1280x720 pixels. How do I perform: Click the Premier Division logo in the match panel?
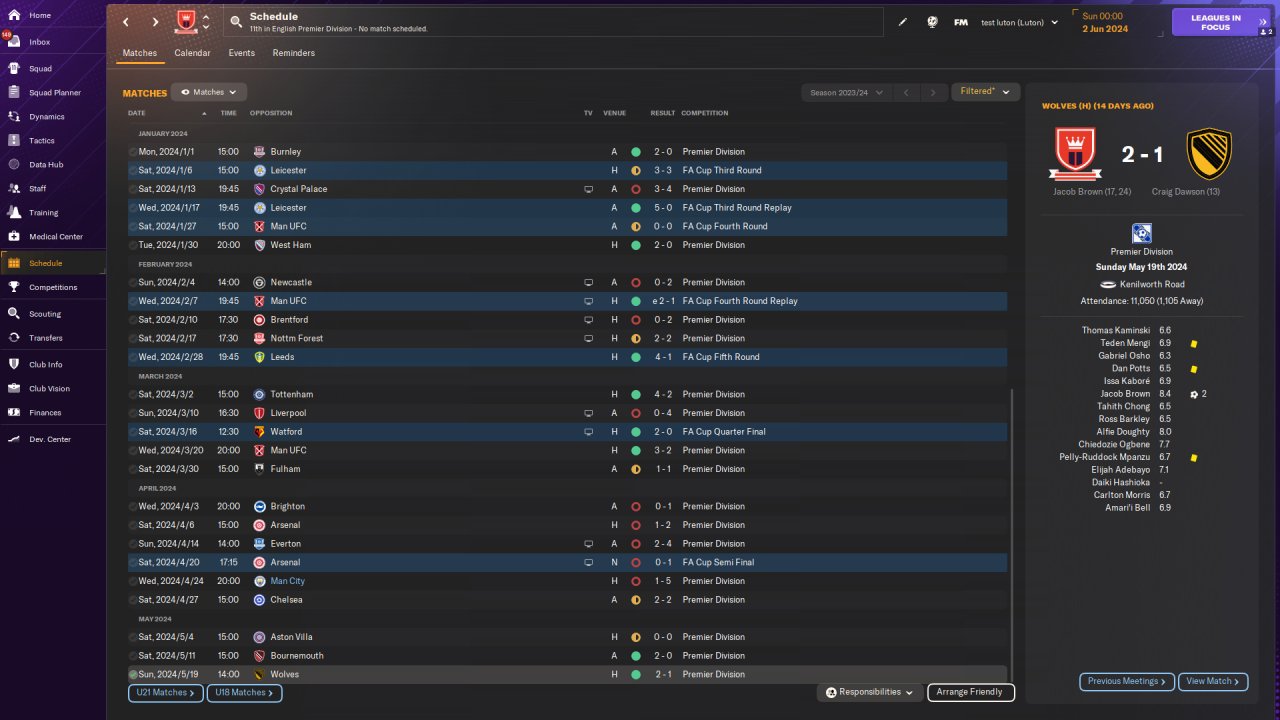tap(1141, 233)
